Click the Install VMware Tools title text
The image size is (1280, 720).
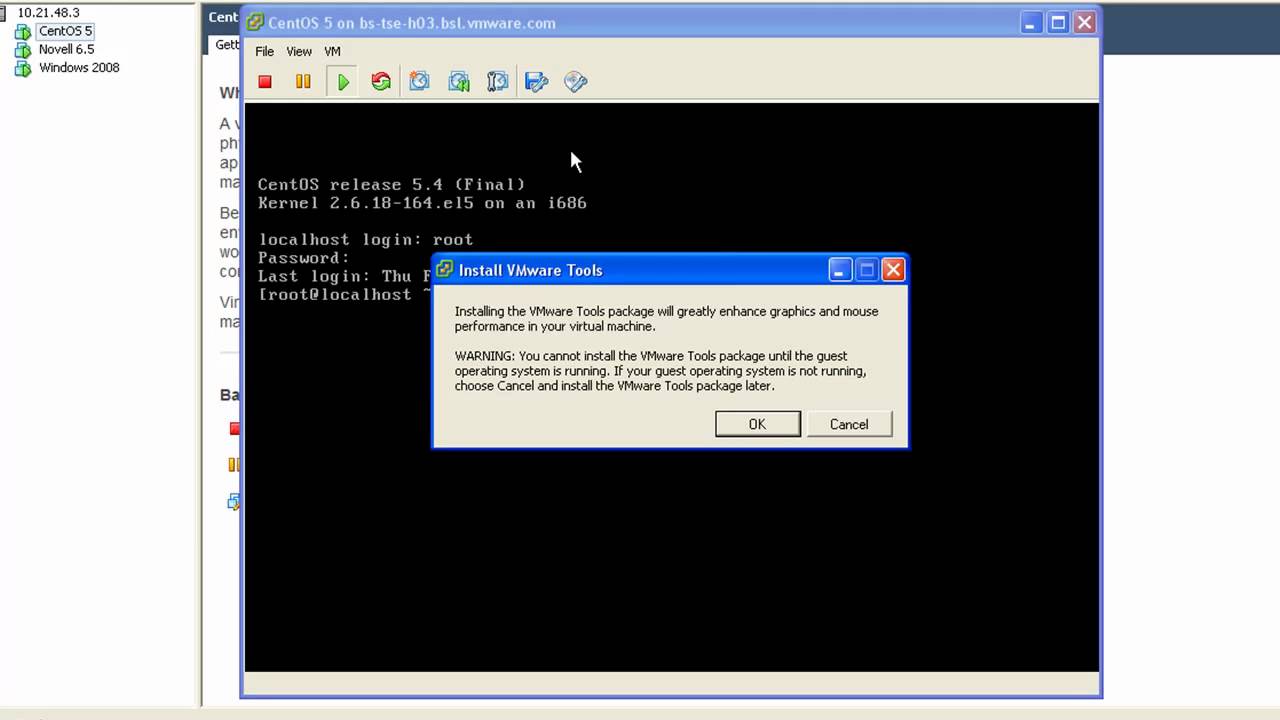(530, 270)
